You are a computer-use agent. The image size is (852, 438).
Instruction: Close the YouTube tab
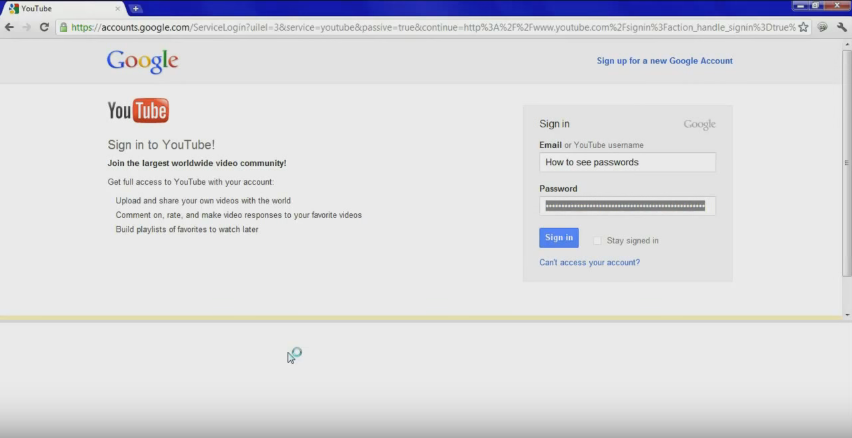point(117,9)
